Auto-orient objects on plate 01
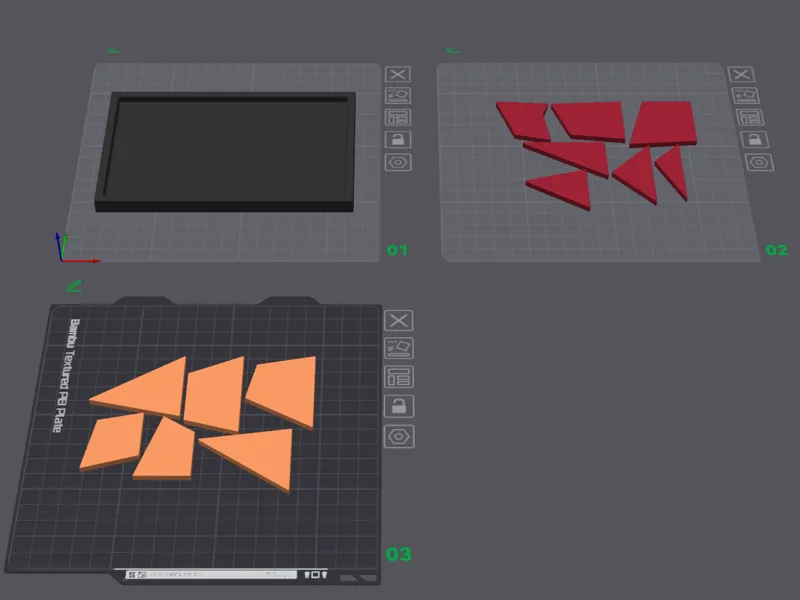This screenshot has height=600, width=800. point(398,96)
